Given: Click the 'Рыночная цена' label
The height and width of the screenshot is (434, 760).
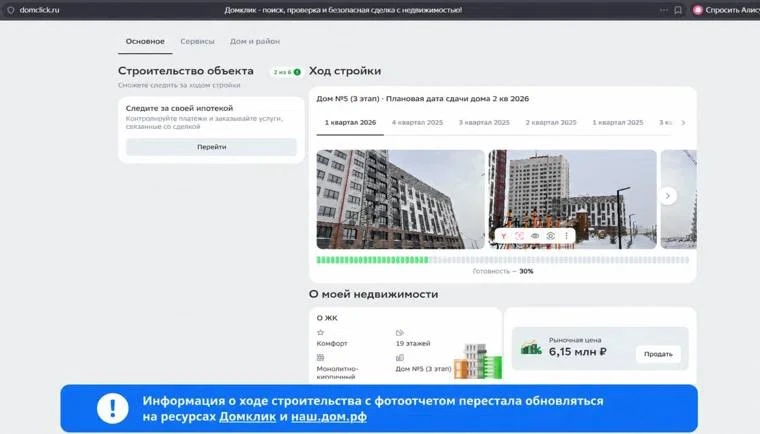Looking at the screenshot, I should click(x=575, y=340).
